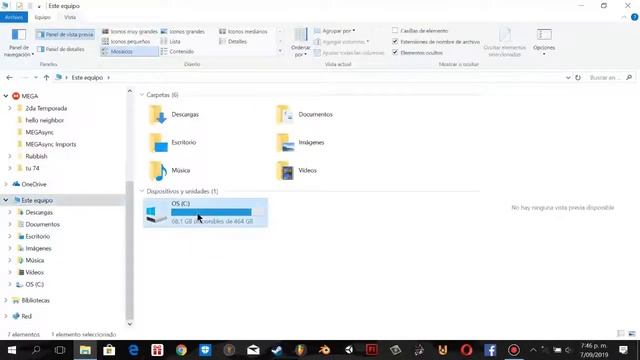Open the Documentos folder tile
Viewport: 640px width, 360px height.
coord(304,115)
